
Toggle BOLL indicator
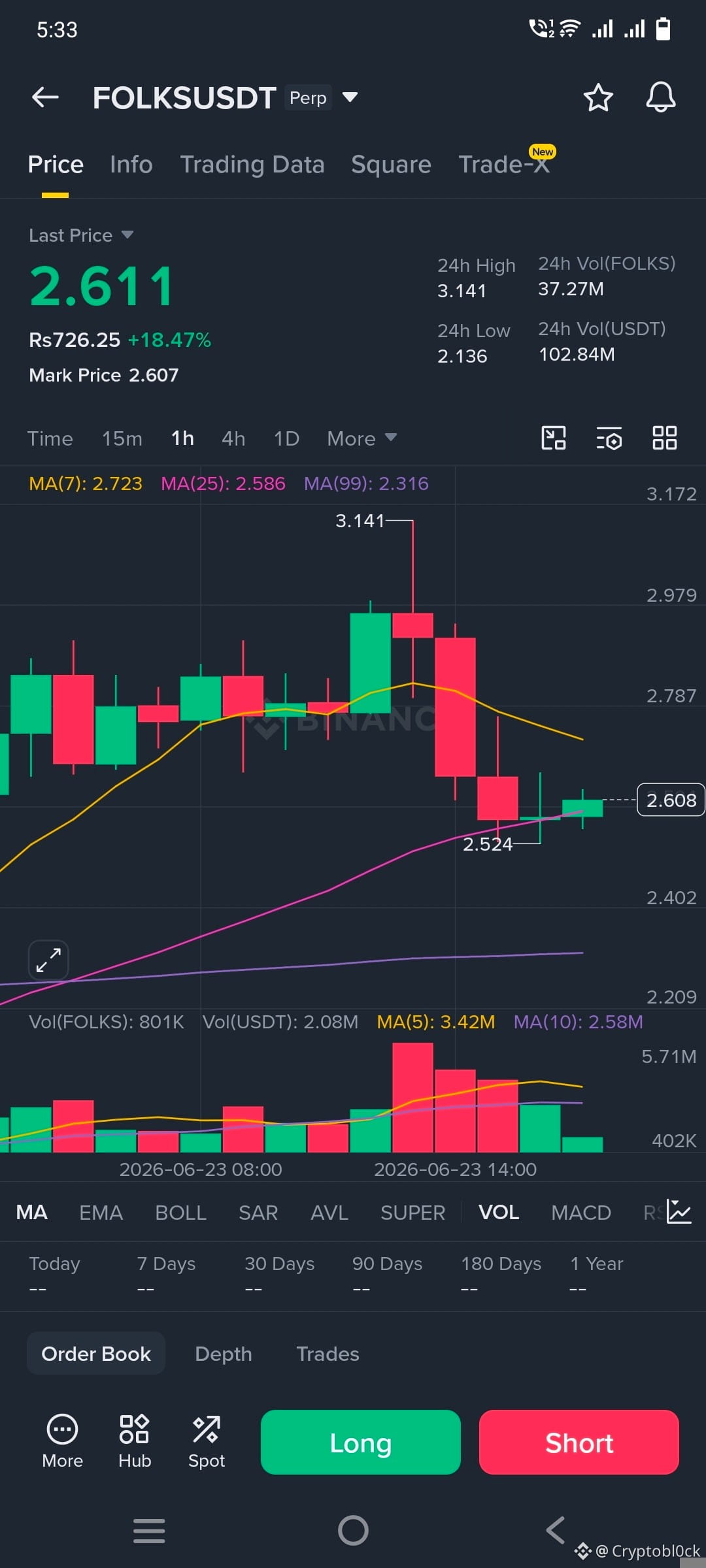180,1213
